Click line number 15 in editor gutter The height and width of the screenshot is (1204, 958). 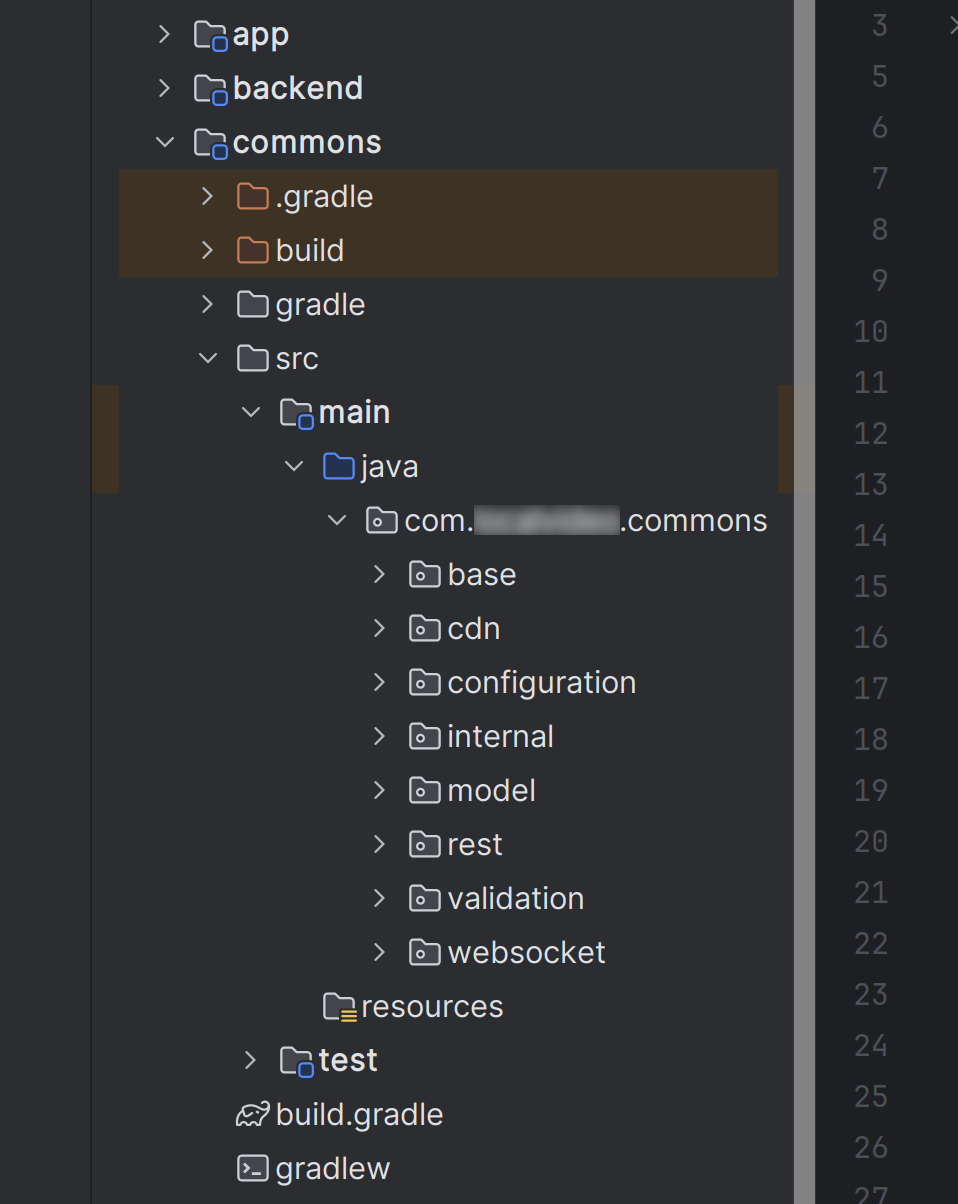coord(871,586)
